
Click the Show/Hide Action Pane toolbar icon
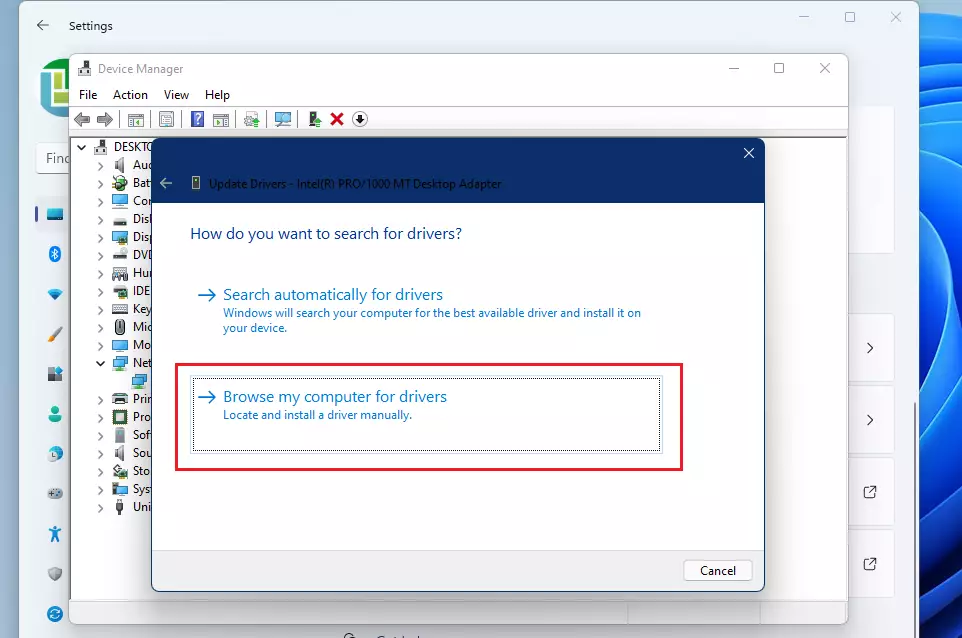pyautogui.click(x=221, y=119)
